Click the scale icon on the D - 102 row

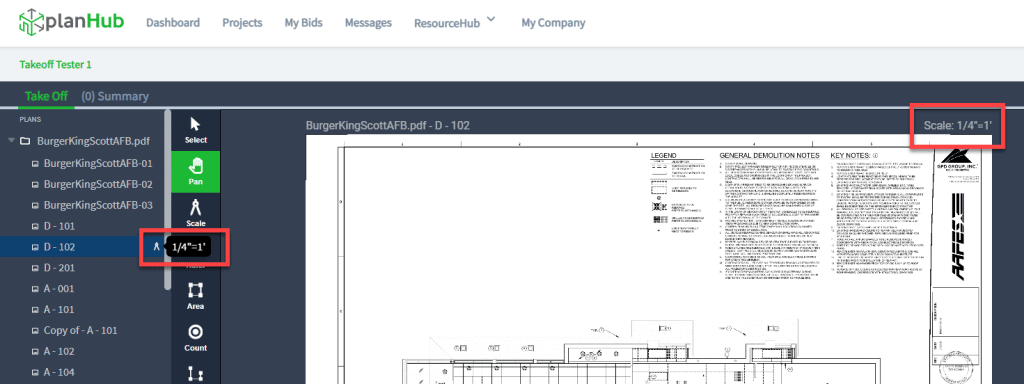click(x=156, y=246)
